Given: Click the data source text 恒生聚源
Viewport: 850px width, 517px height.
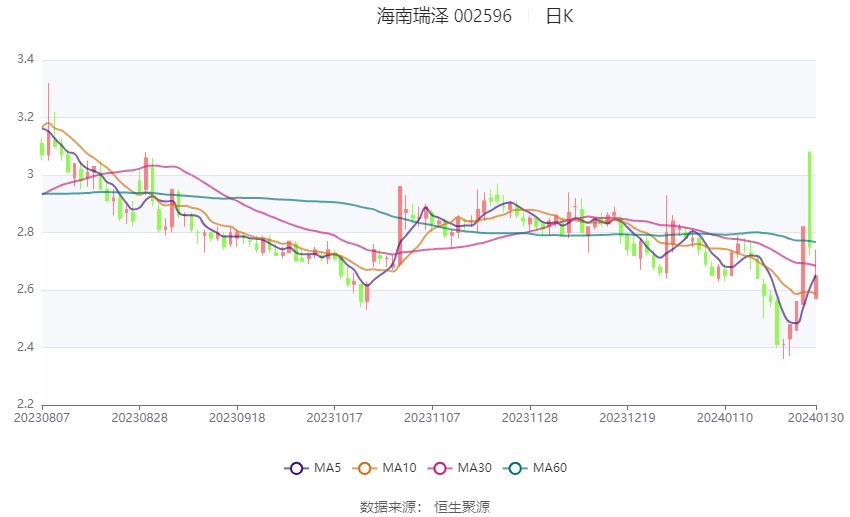Looking at the screenshot, I should pyautogui.click(x=462, y=507).
